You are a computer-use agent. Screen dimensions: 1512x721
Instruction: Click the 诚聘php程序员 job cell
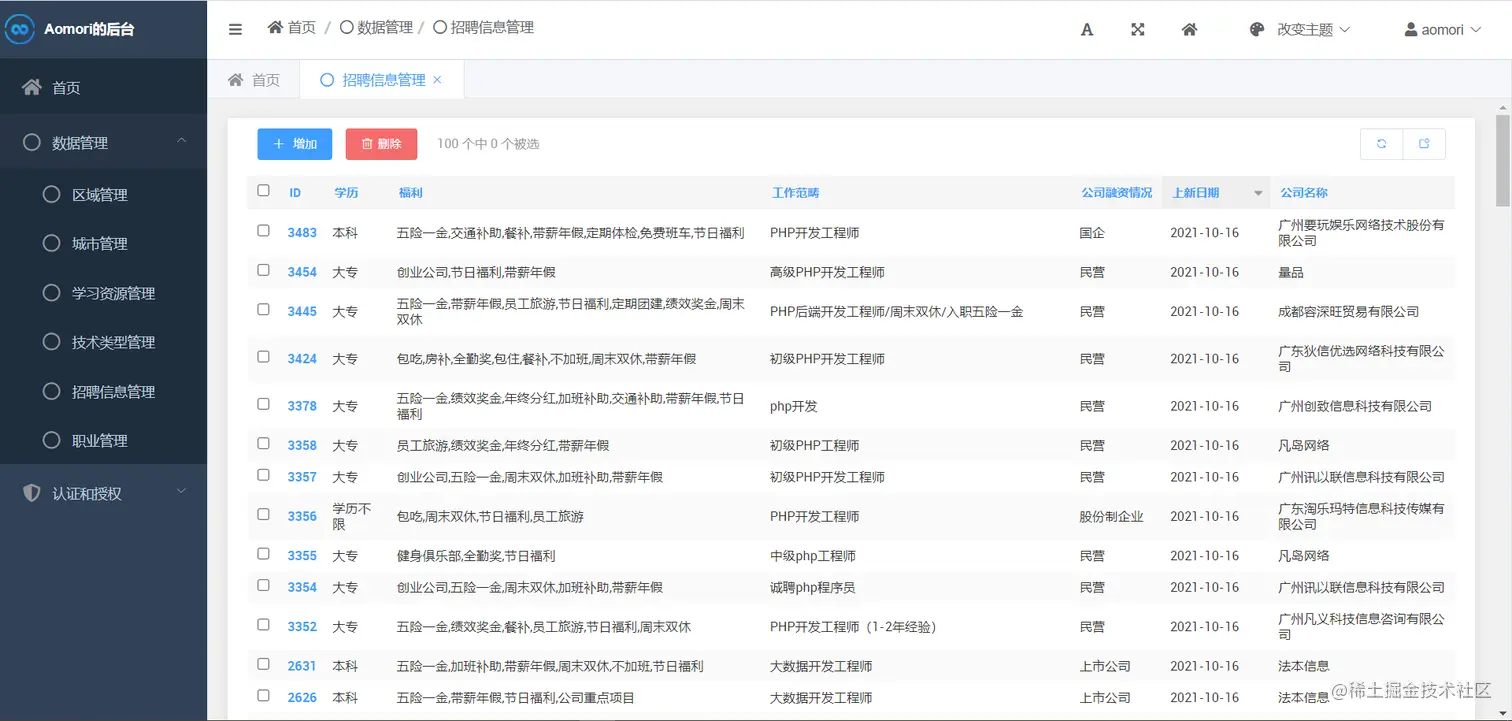point(812,587)
